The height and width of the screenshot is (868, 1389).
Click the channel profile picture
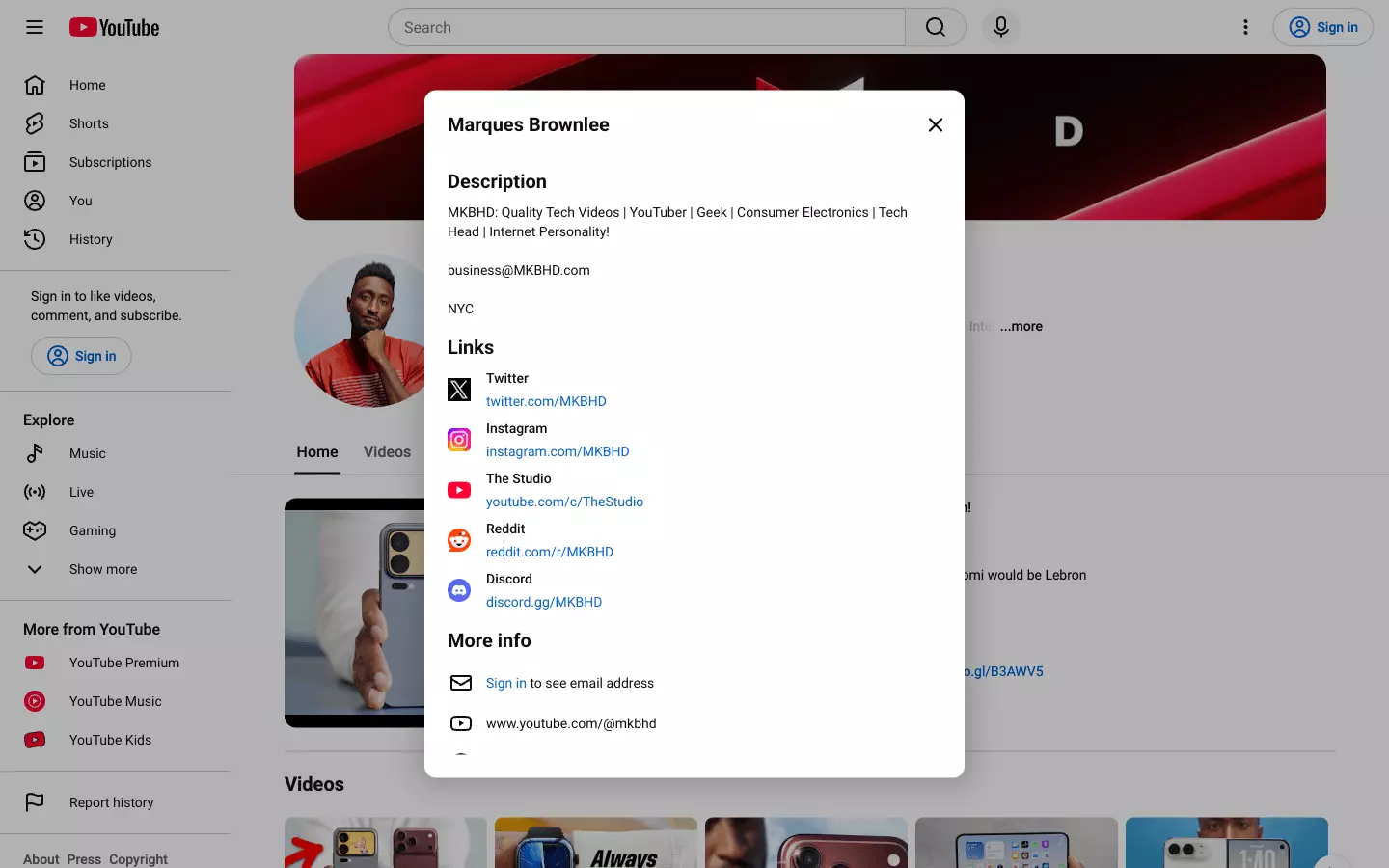point(359,331)
